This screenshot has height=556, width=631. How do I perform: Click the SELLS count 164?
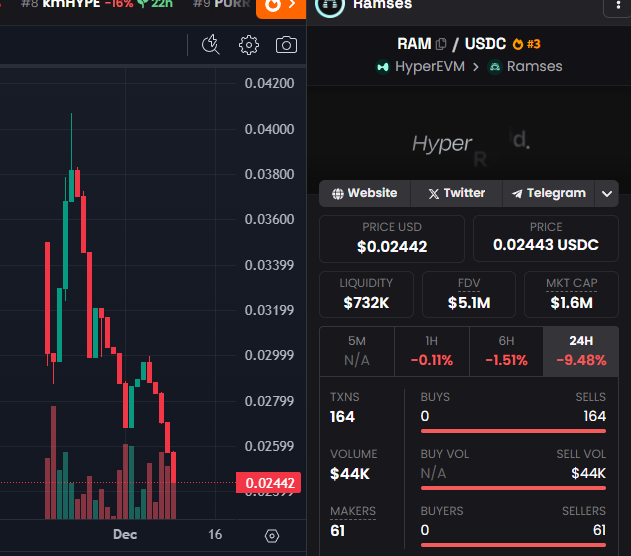595,416
